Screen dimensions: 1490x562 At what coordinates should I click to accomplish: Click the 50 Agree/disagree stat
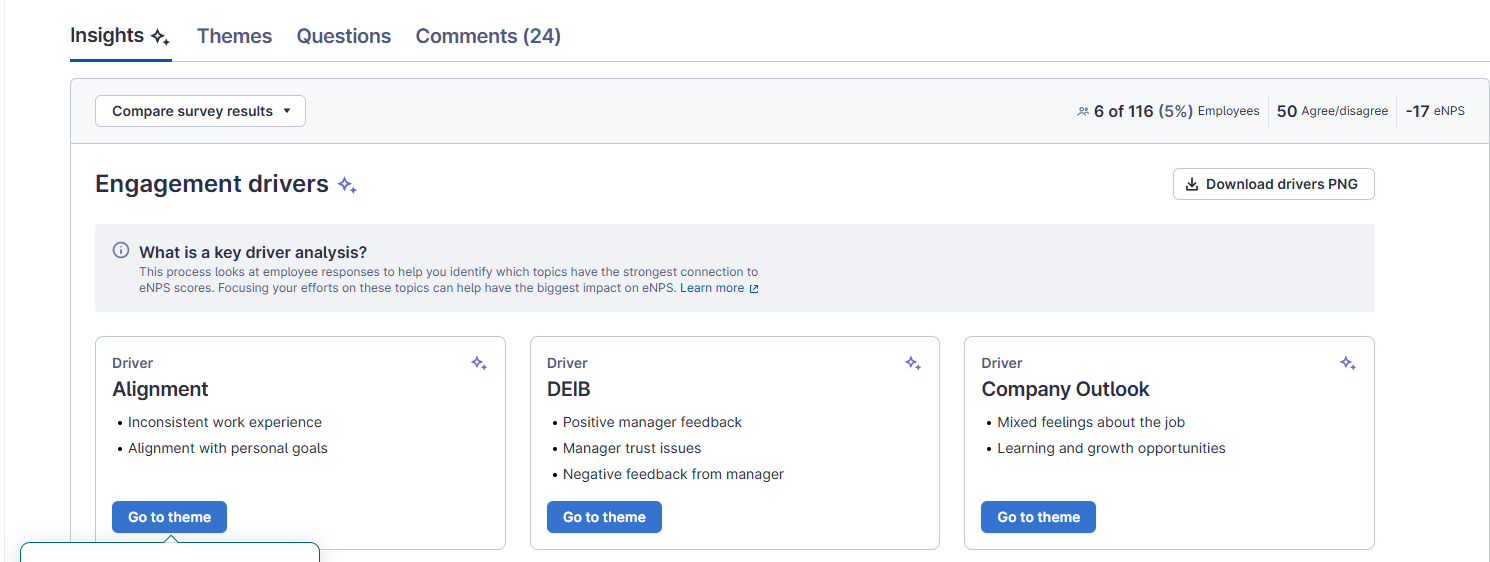[1332, 111]
